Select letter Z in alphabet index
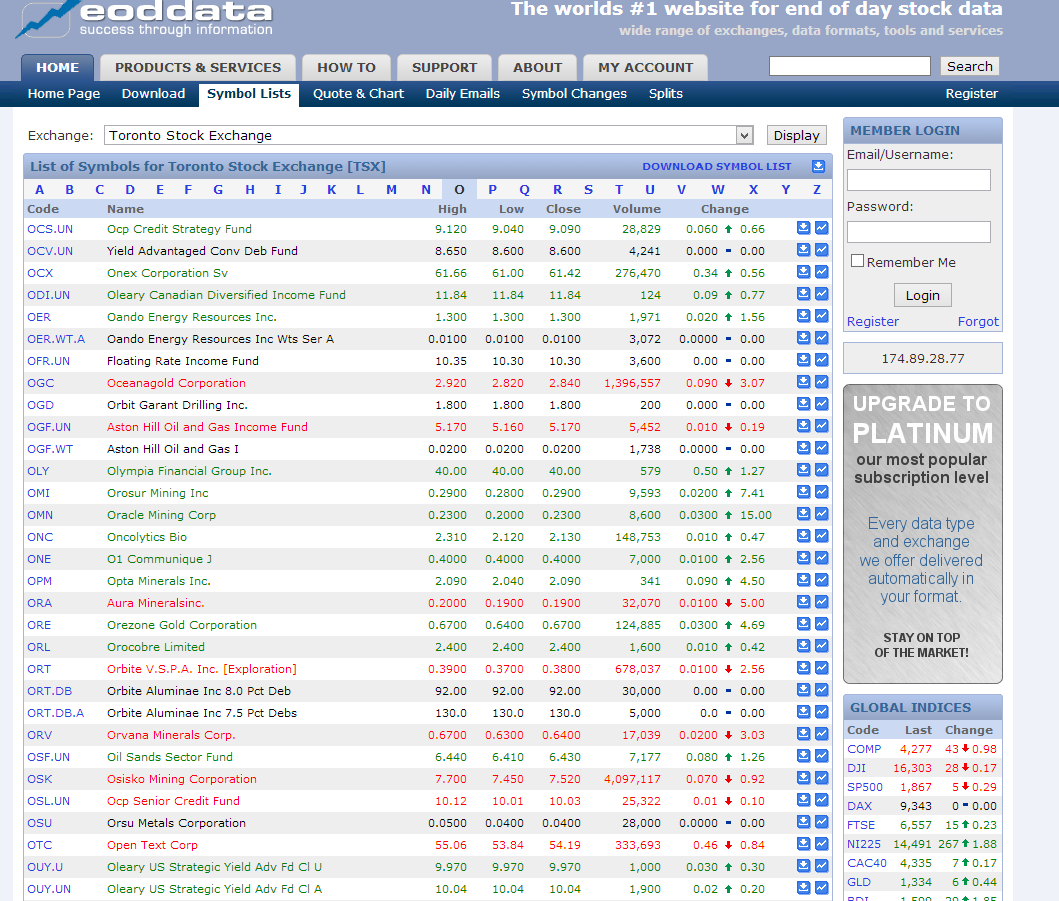The width and height of the screenshot is (1059, 901). 817,190
